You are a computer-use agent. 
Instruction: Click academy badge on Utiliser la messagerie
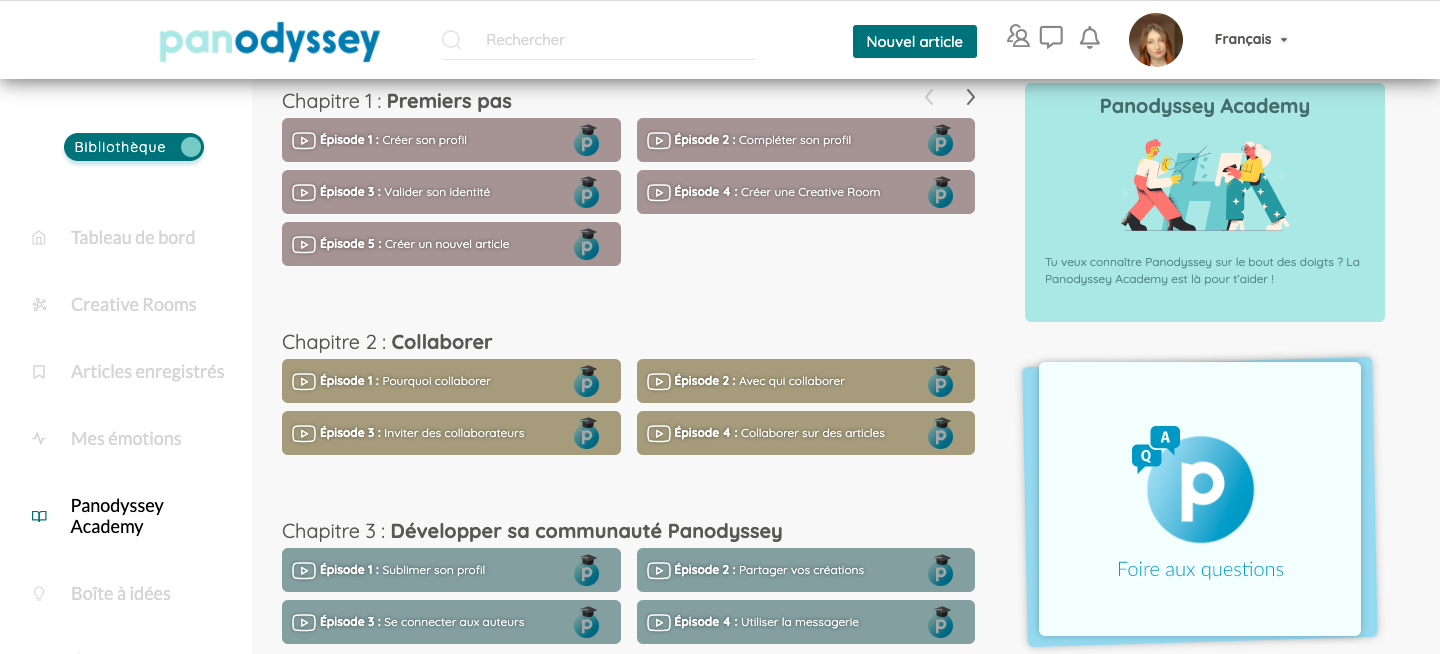(x=941, y=622)
